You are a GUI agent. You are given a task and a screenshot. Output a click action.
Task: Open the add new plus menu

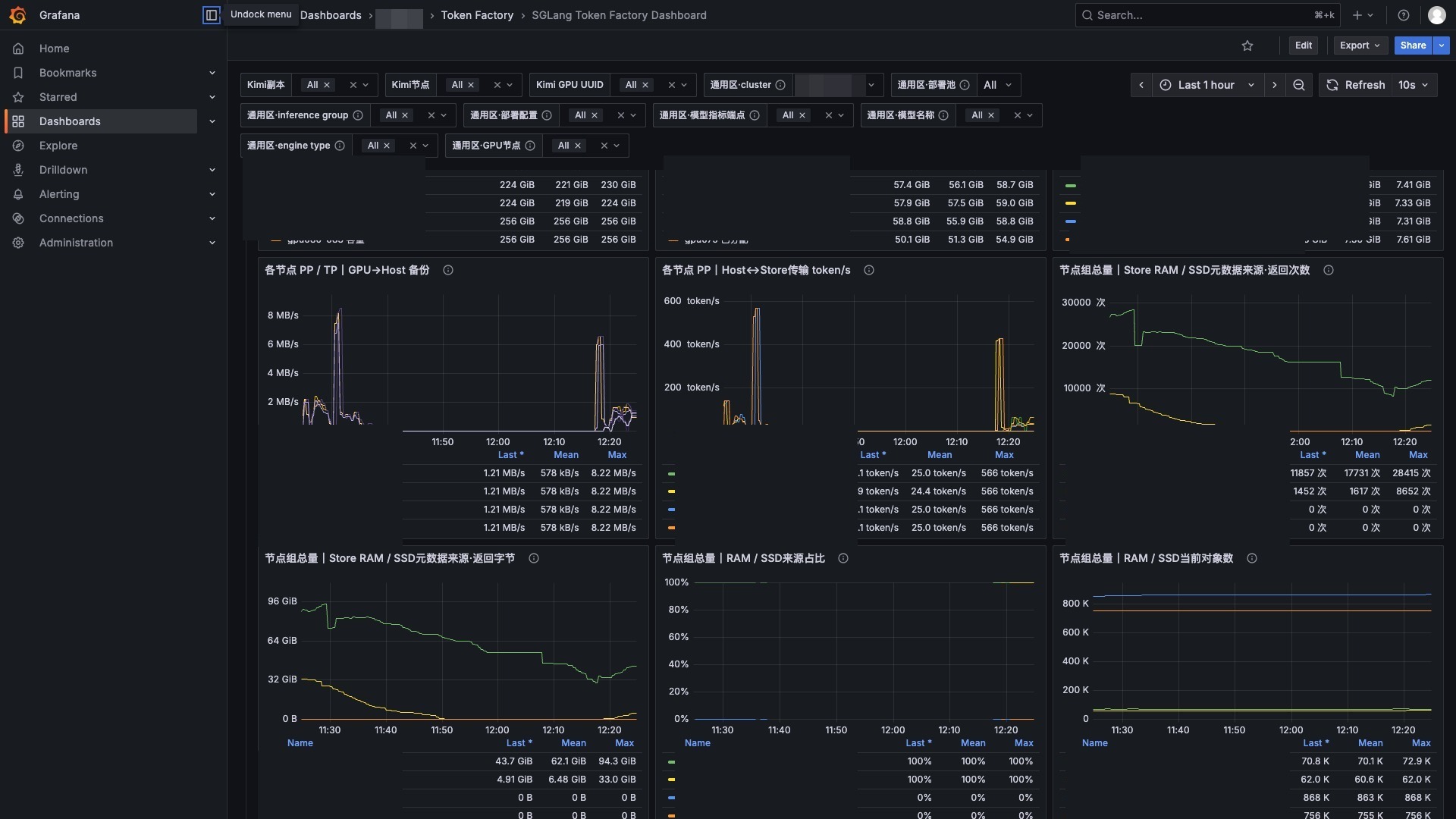pos(1363,15)
